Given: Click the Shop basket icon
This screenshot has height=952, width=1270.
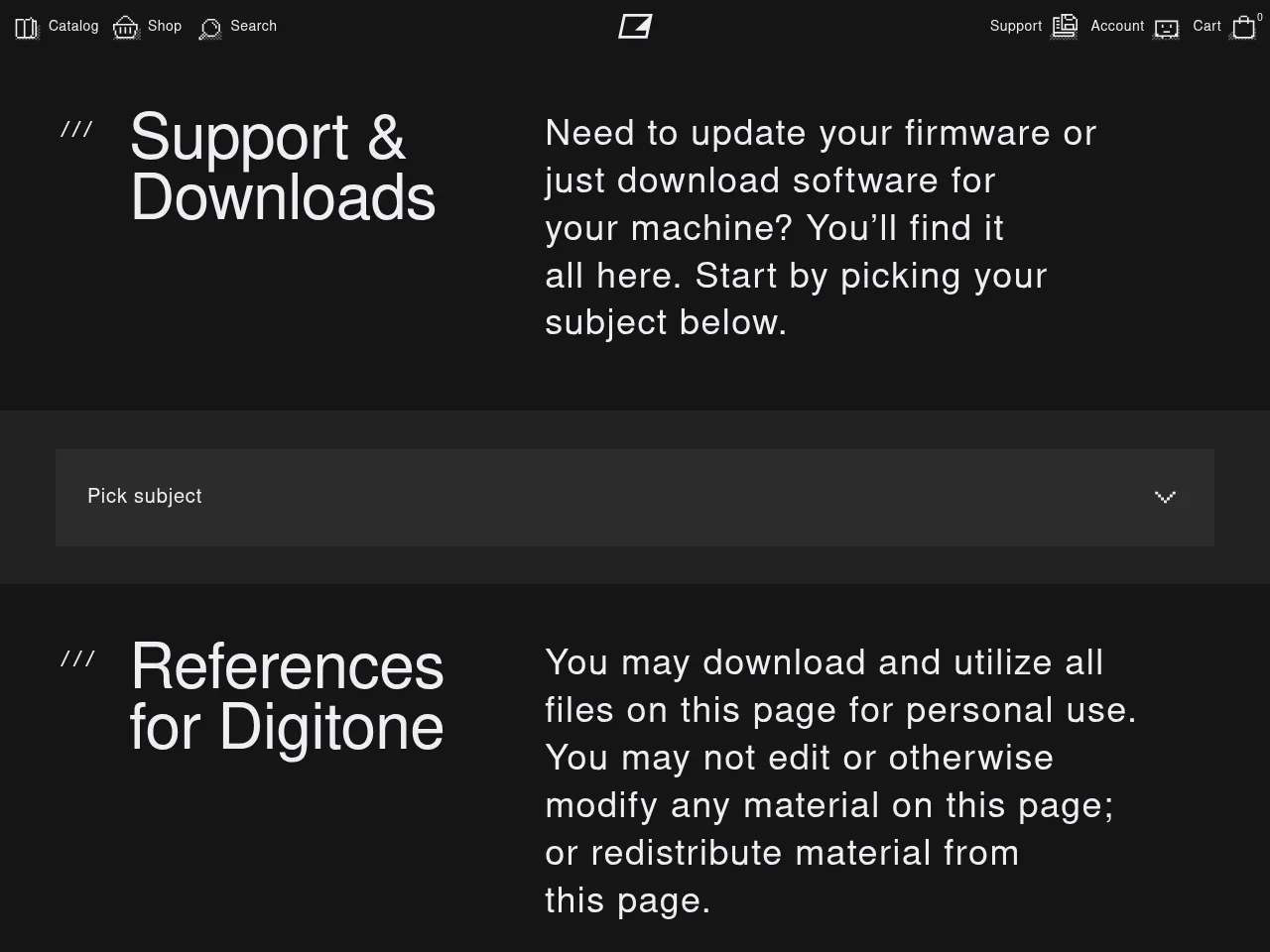Looking at the screenshot, I should click(x=126, y=28).
